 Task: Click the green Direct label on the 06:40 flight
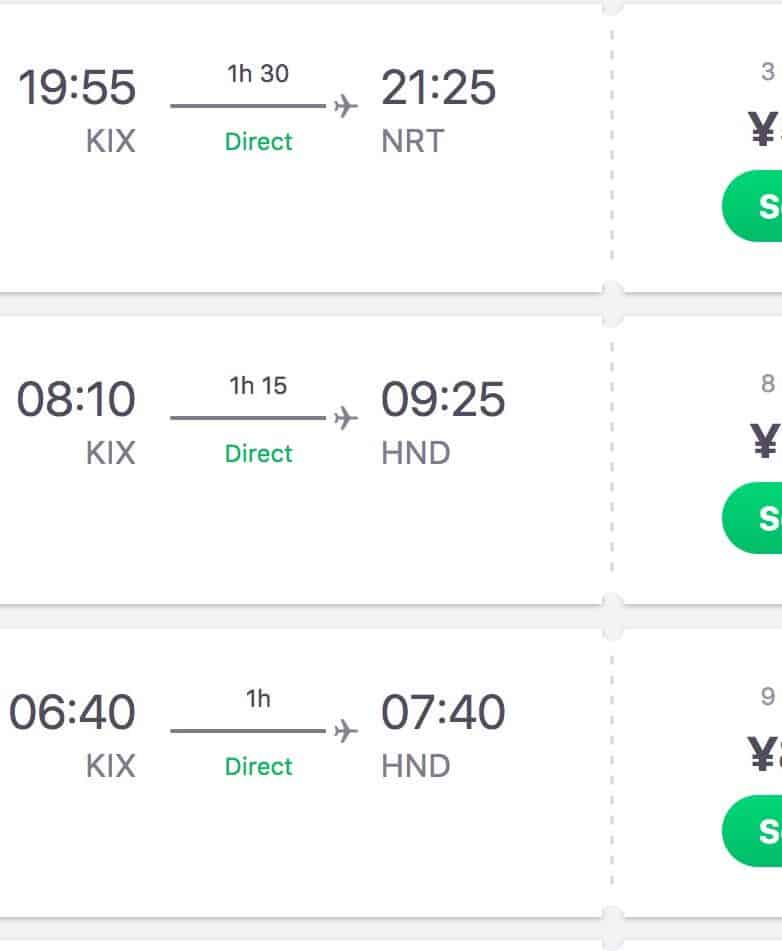click(258, 767)
